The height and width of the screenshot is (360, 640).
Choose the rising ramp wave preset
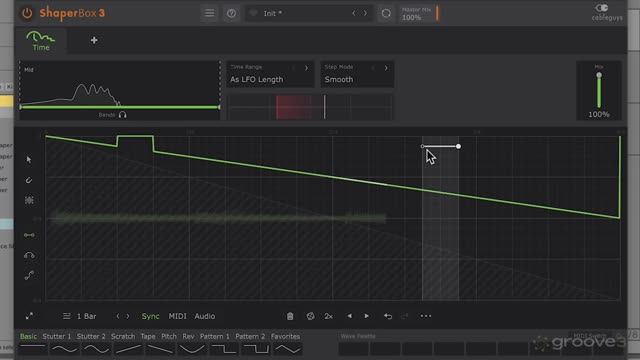[x=128, y=349]
